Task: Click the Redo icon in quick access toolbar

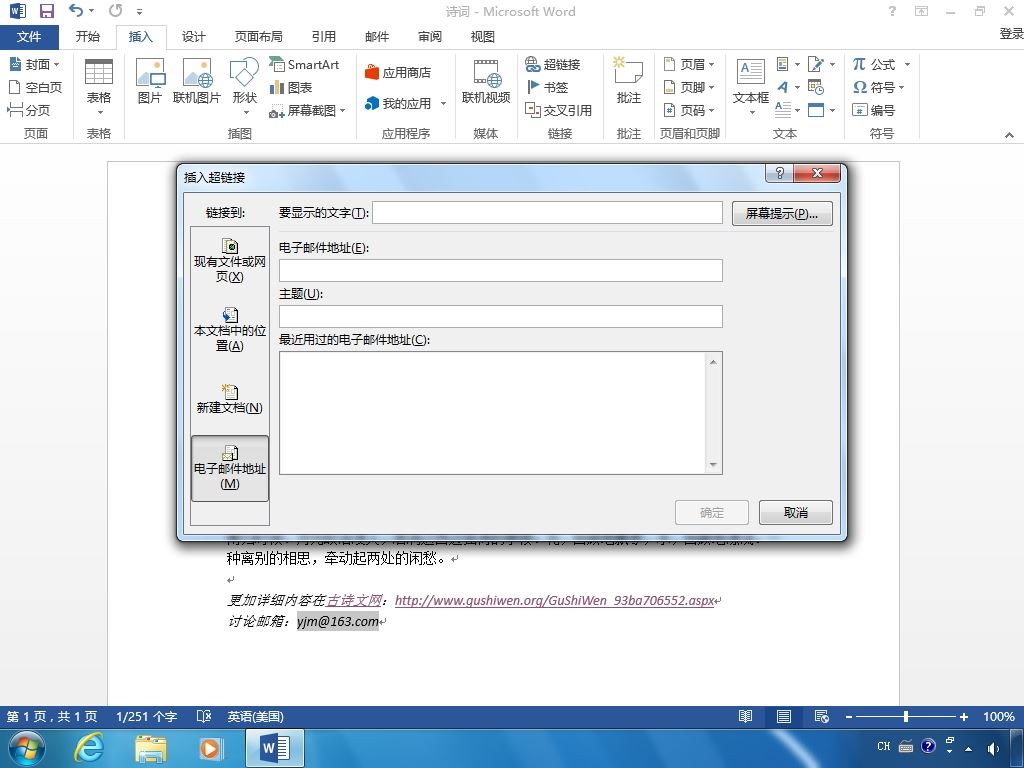Action: [x=116, y=10]
